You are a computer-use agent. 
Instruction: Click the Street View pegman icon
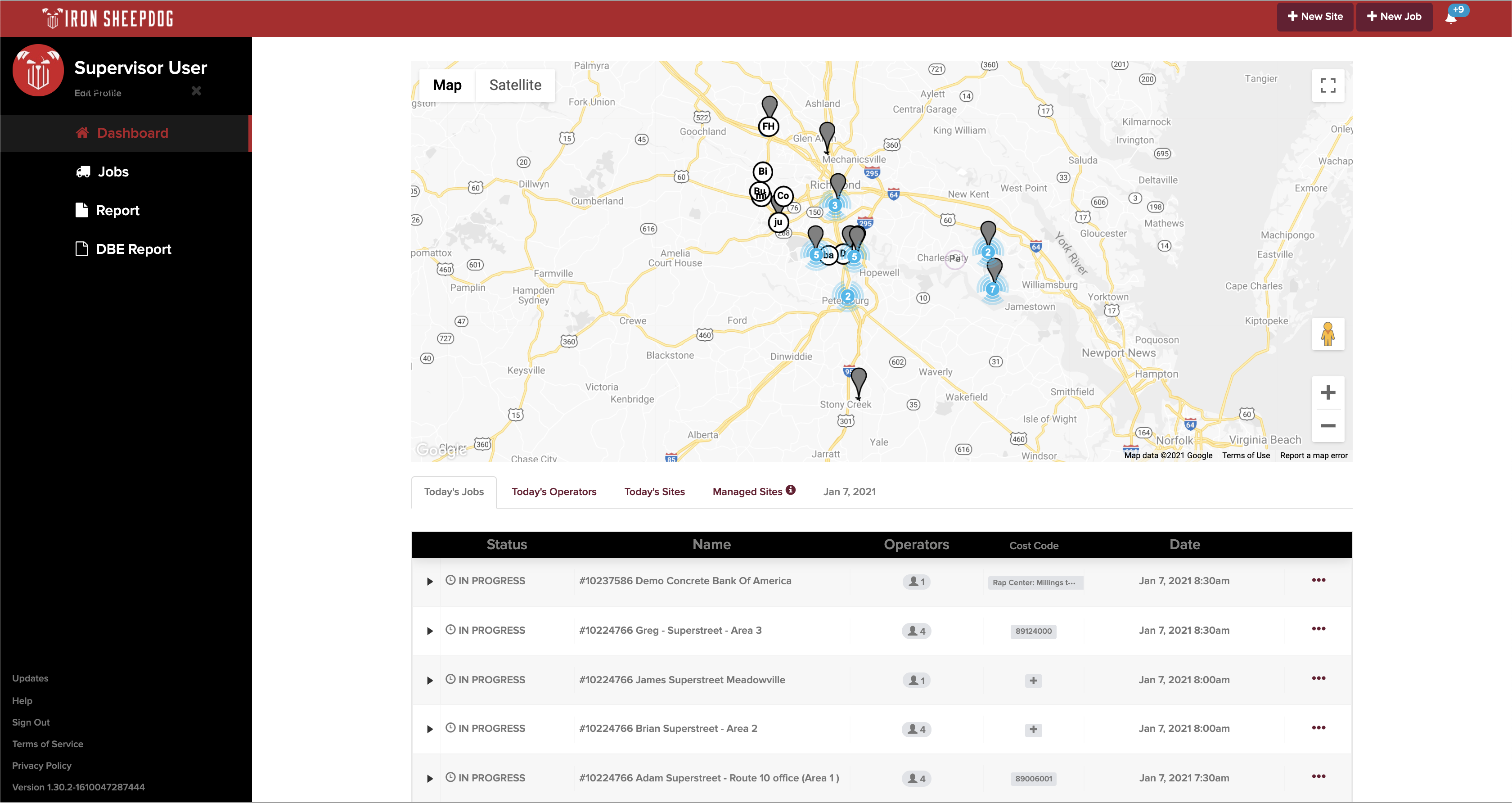click(1327, 334)
